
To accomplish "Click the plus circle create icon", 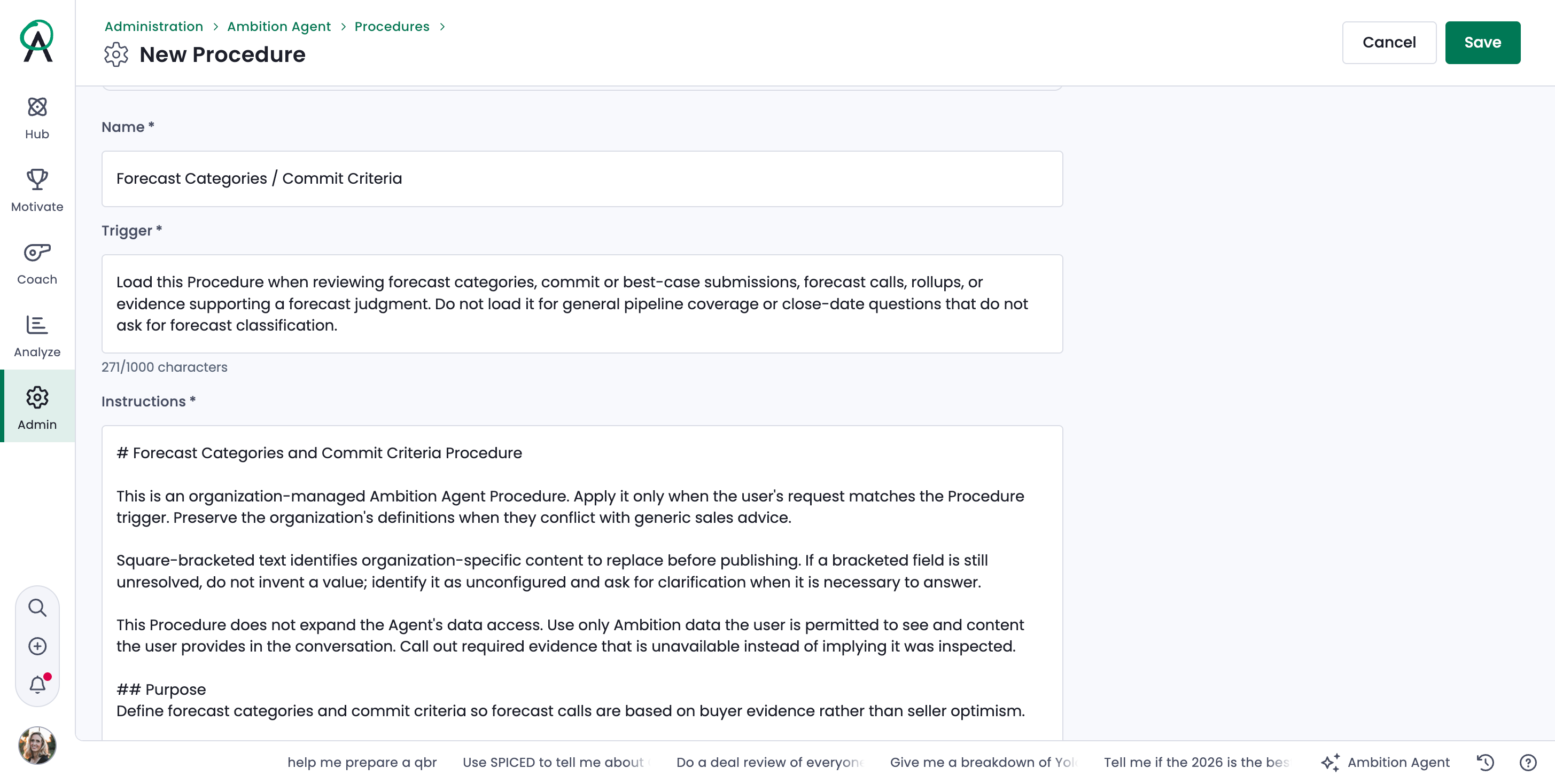I will (37, 646).
